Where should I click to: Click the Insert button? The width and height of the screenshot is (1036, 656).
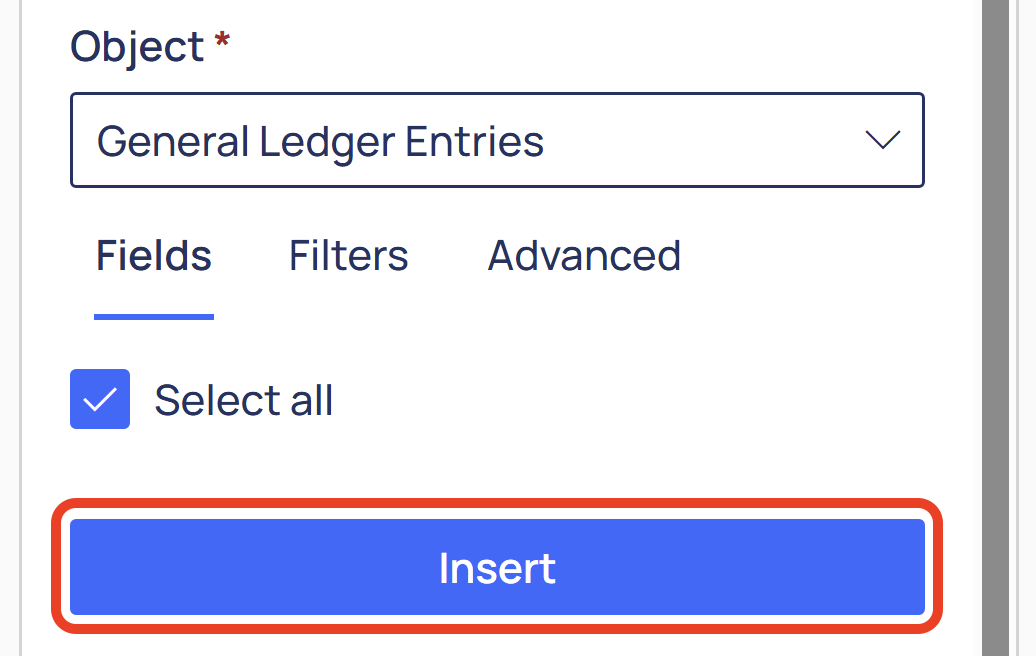497,567
